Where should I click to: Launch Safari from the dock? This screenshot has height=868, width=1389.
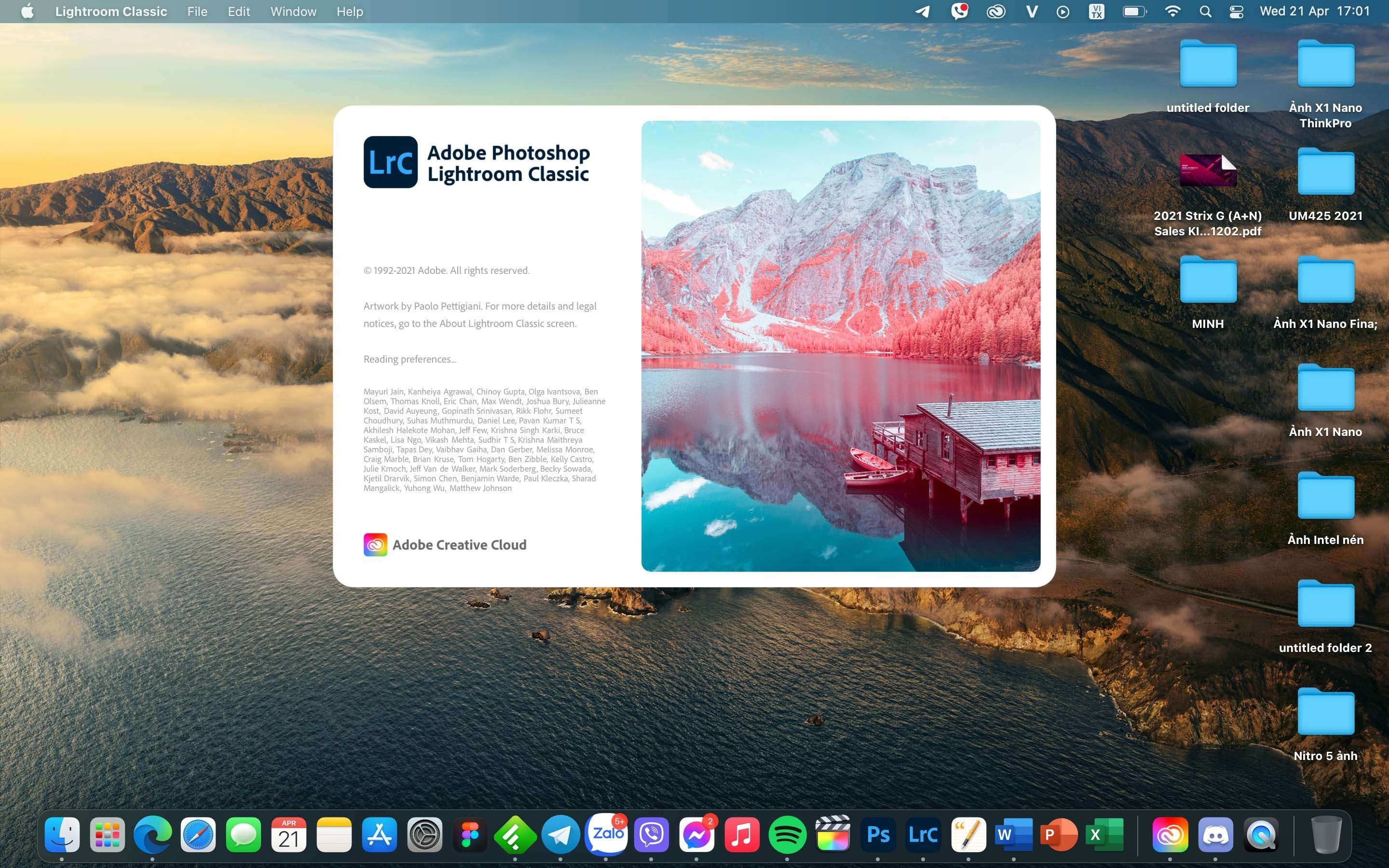click(198, 834)
